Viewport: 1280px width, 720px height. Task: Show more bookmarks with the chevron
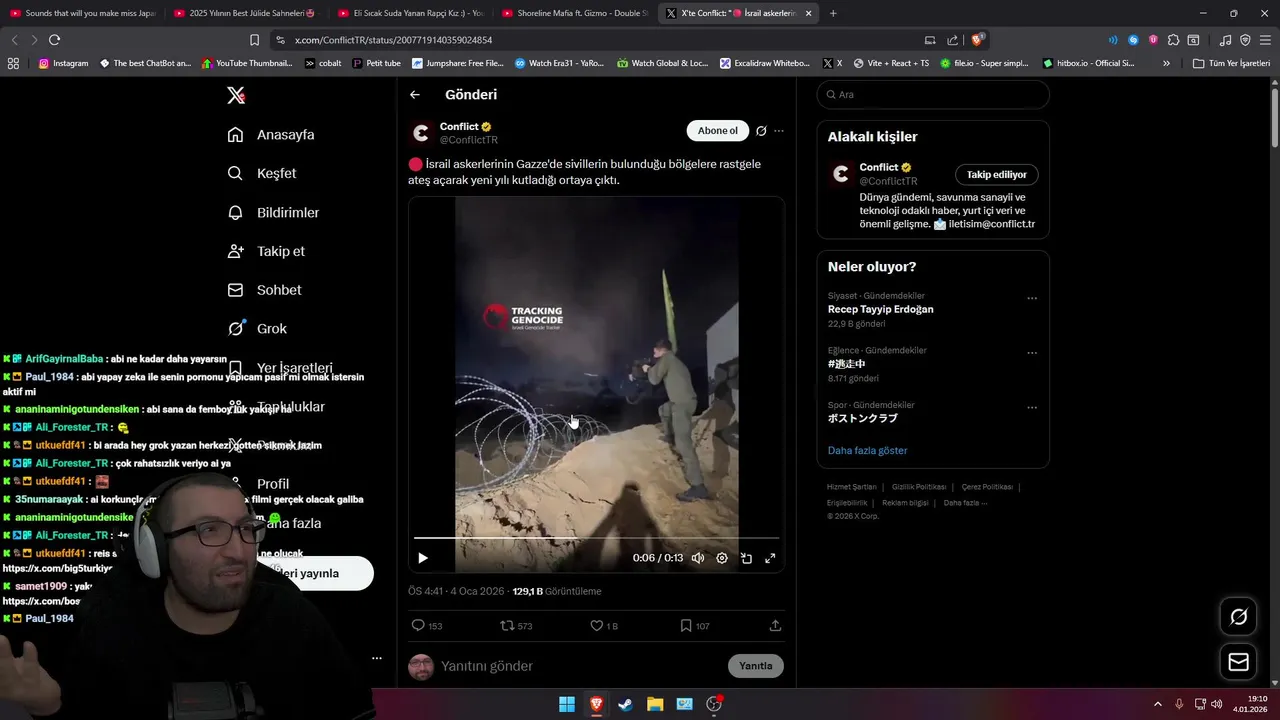click(1166, 63)
